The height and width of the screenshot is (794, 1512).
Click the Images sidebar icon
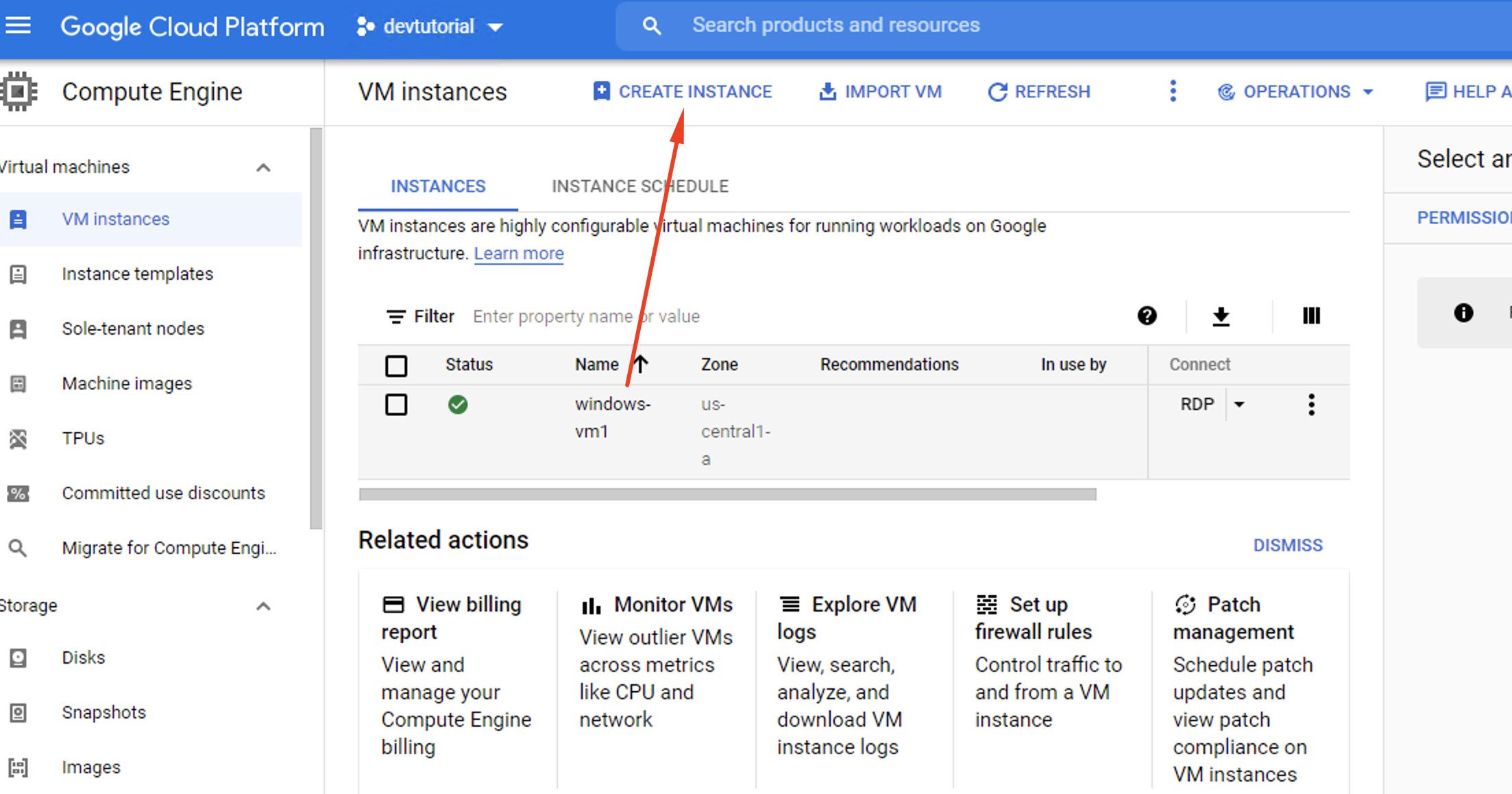19,768
